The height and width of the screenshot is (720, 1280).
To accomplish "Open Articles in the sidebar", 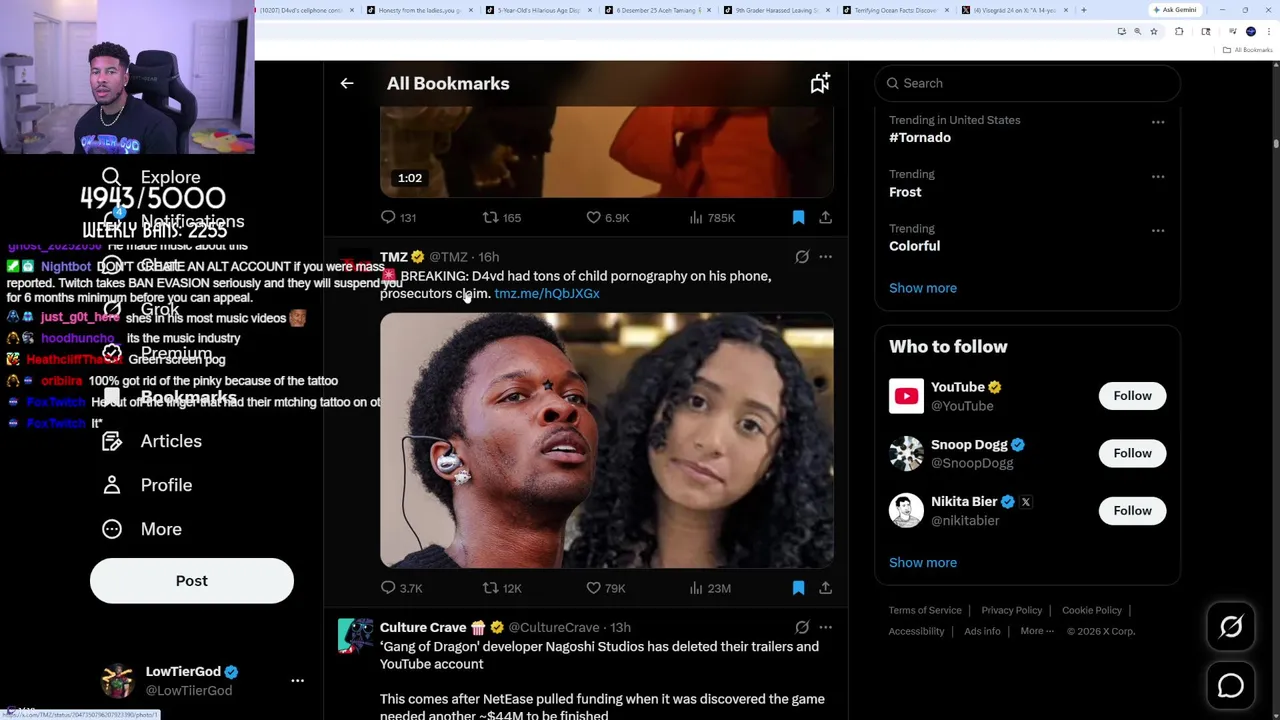I will (x=152, y=441).
